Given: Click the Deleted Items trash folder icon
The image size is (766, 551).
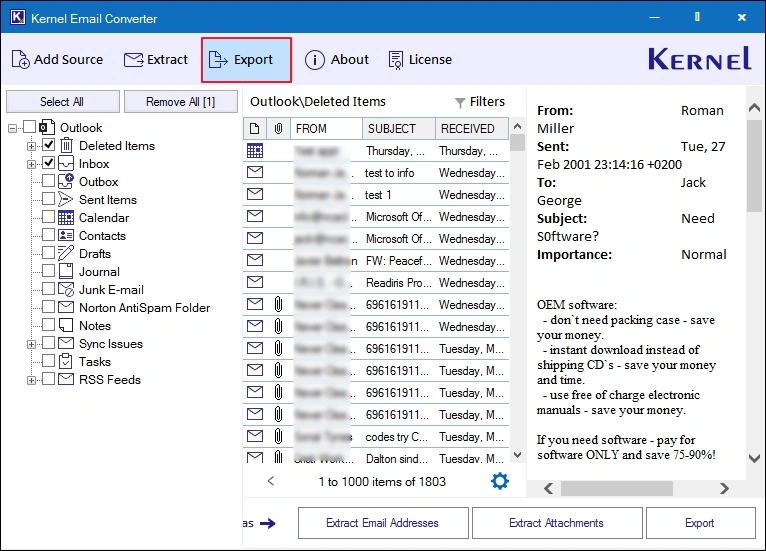Looking at the screenshot, I should coord(66,146).
